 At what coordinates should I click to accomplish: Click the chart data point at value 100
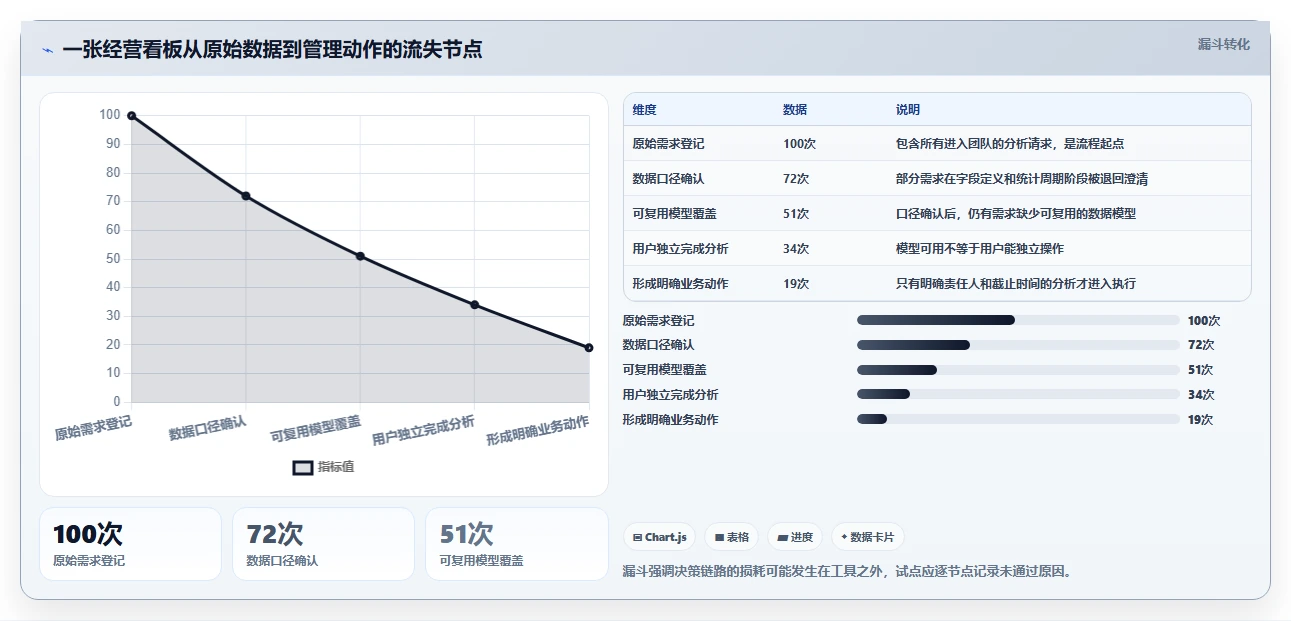point(131,116)
